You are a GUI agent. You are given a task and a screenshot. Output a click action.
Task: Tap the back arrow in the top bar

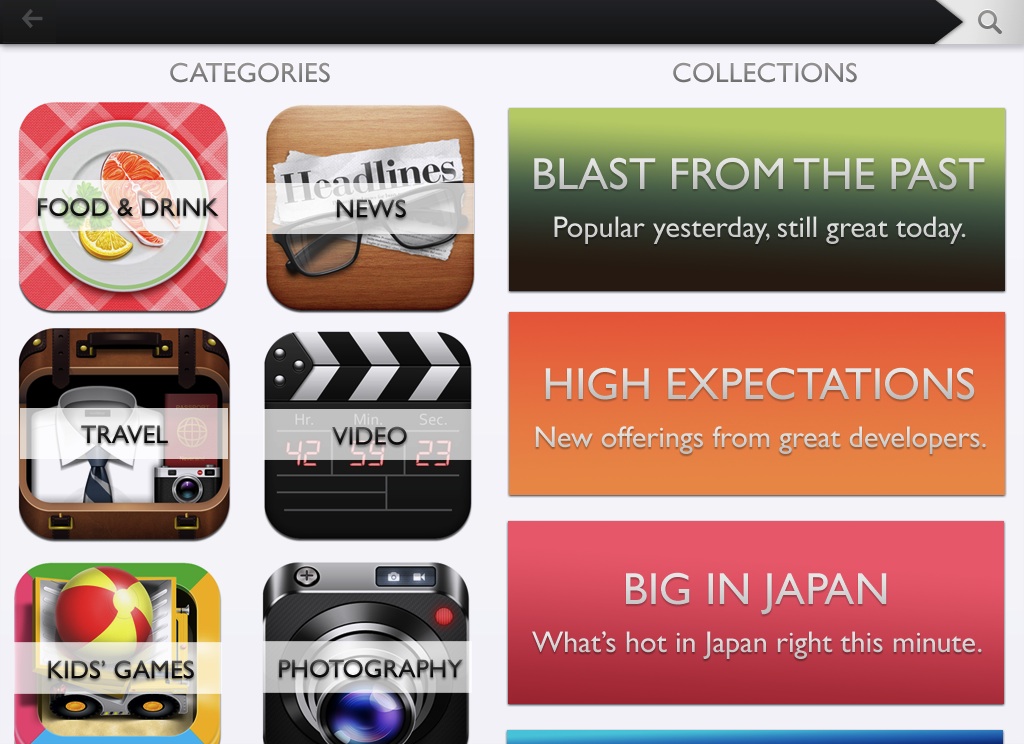(31, 19)
